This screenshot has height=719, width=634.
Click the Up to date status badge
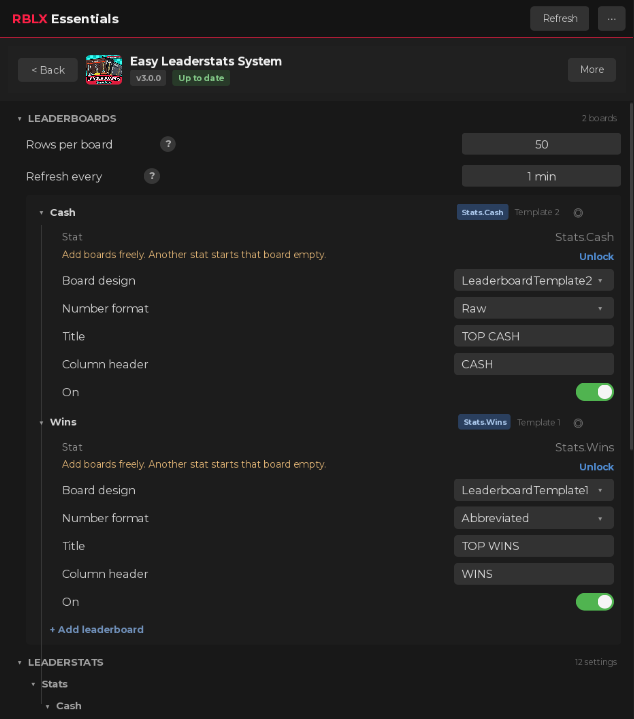pos(201,78)
